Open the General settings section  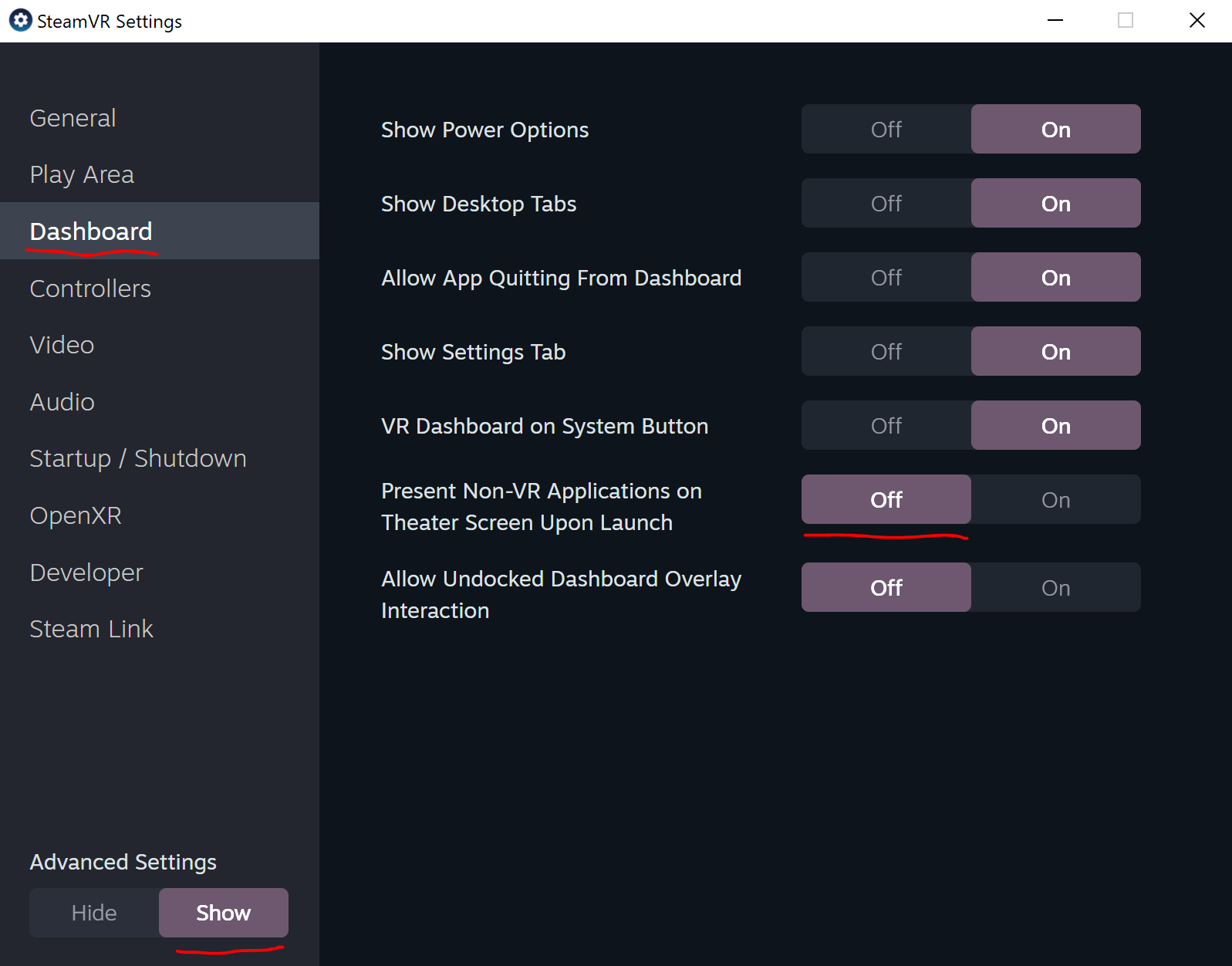click(73, 118)
